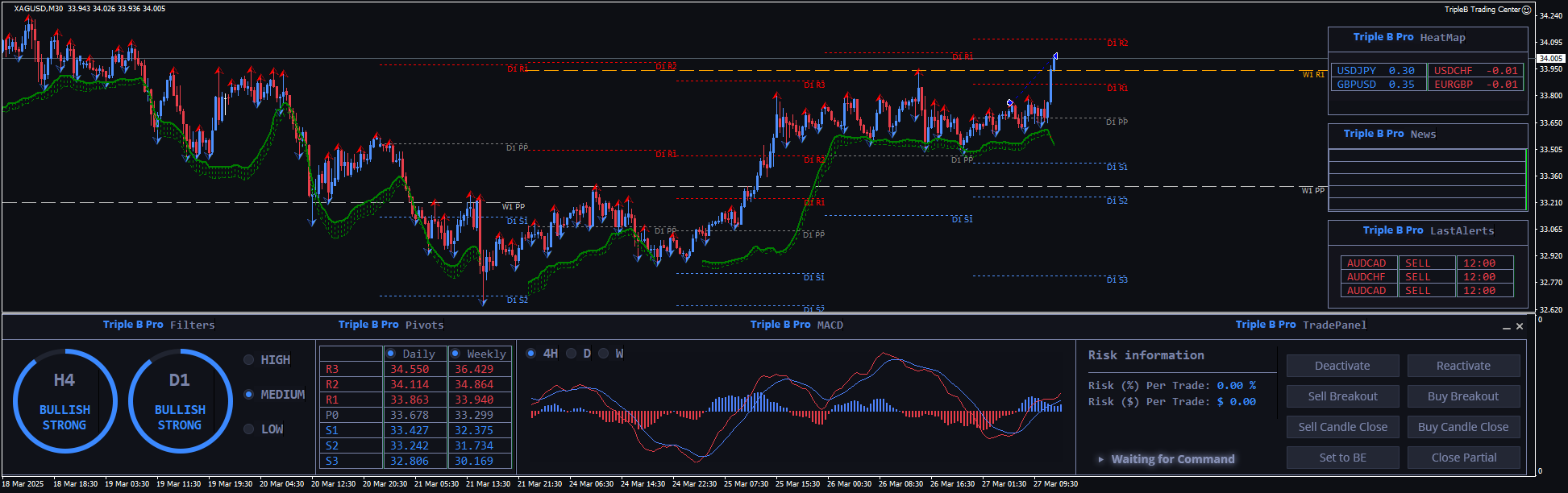Switch MACD timeframe to W

pyautogui.click(x=603, y=354)
